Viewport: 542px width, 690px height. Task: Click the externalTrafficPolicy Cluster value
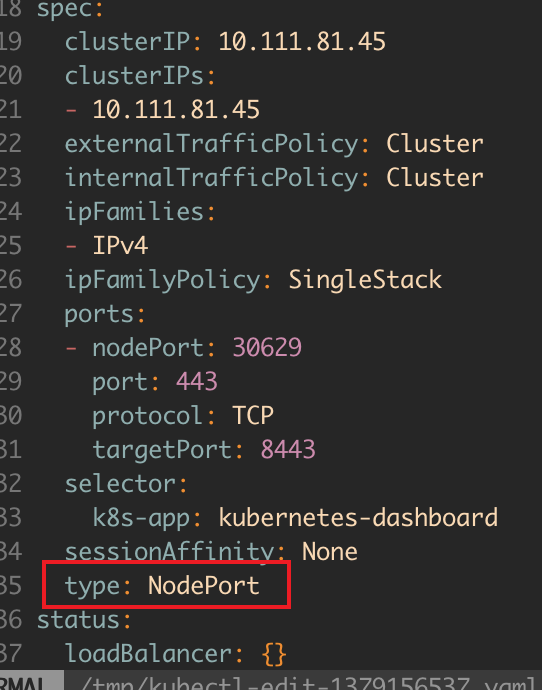point(435,144)
